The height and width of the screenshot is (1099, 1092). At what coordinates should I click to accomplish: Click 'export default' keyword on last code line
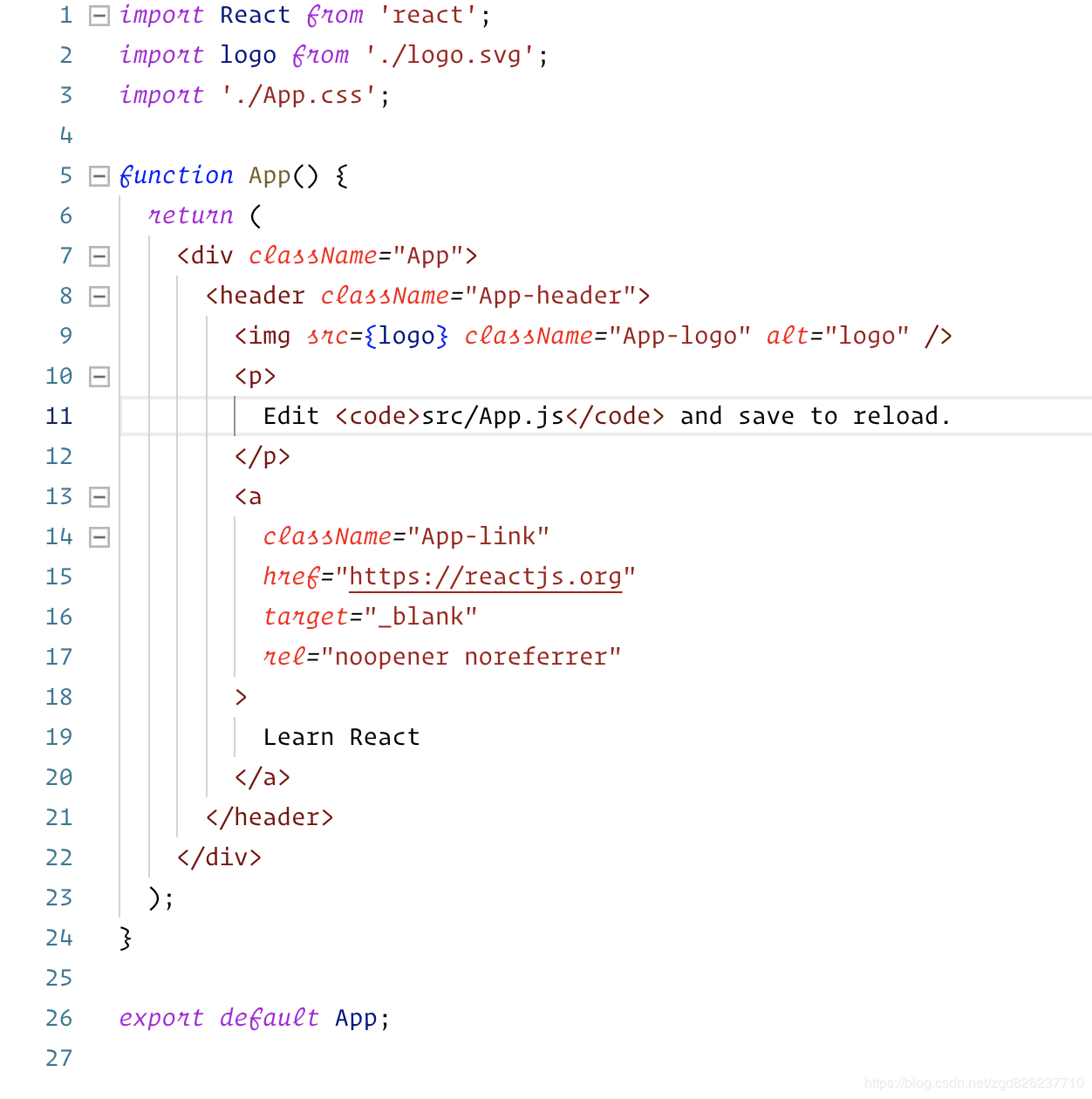tap(218, 1018)
